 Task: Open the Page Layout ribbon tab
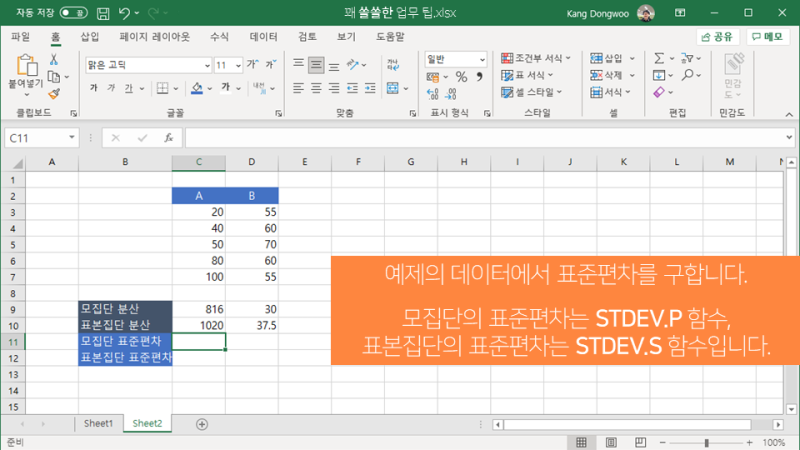pyautogui.click(x=154, y=37)
